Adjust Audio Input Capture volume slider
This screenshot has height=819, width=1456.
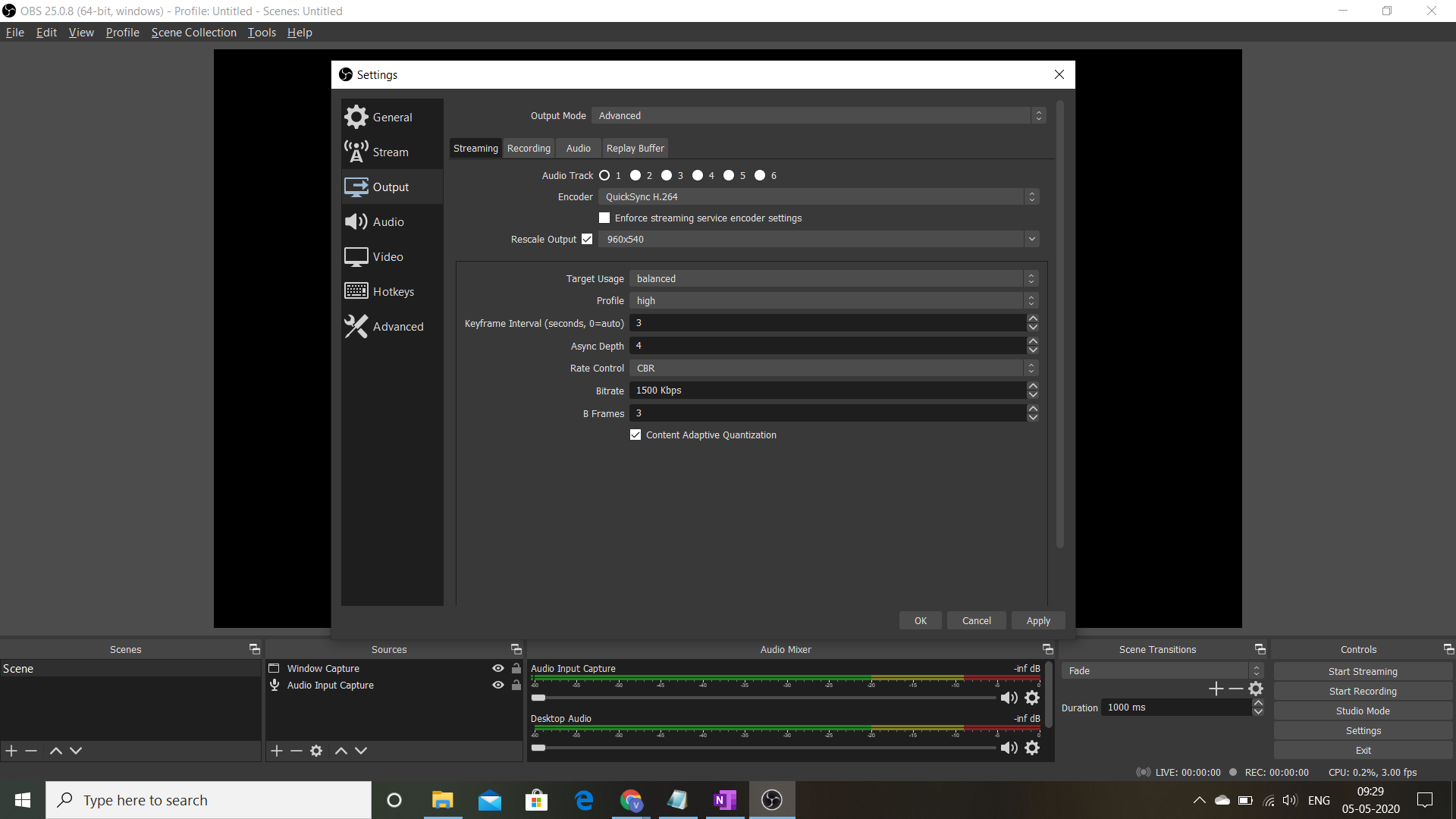764,698
